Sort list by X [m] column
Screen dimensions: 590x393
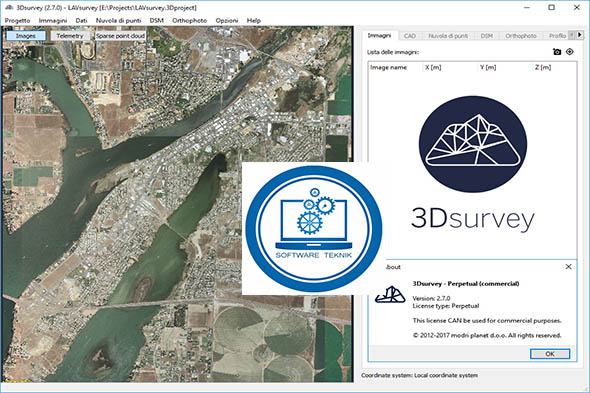[433, 67]
